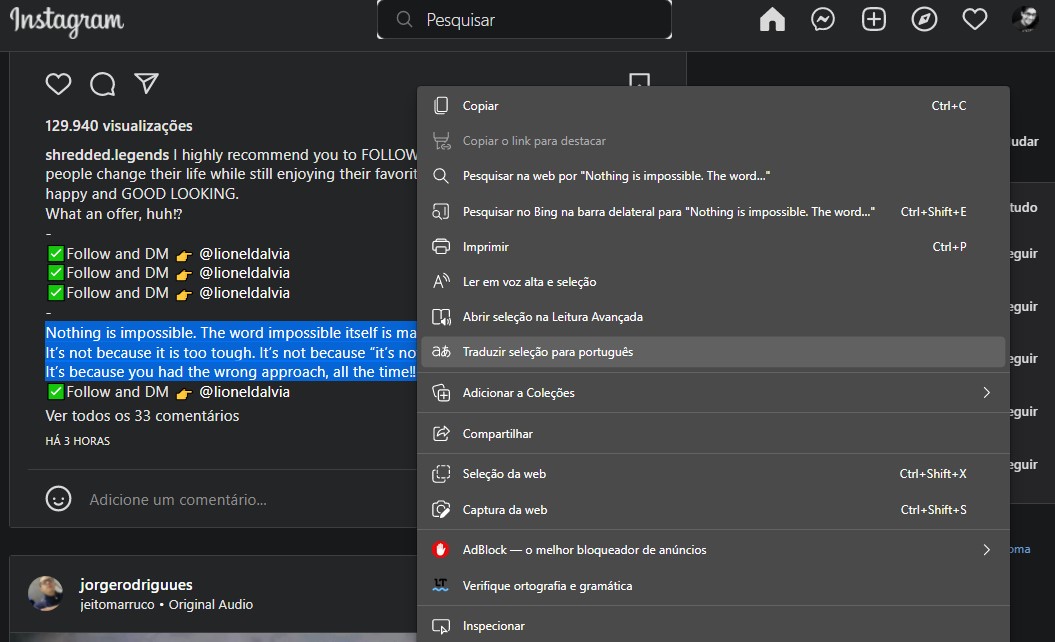Open jeitomarruco link under jorgerodriguues
Viewport: 1055px width, 642px height.
(117, 604)
